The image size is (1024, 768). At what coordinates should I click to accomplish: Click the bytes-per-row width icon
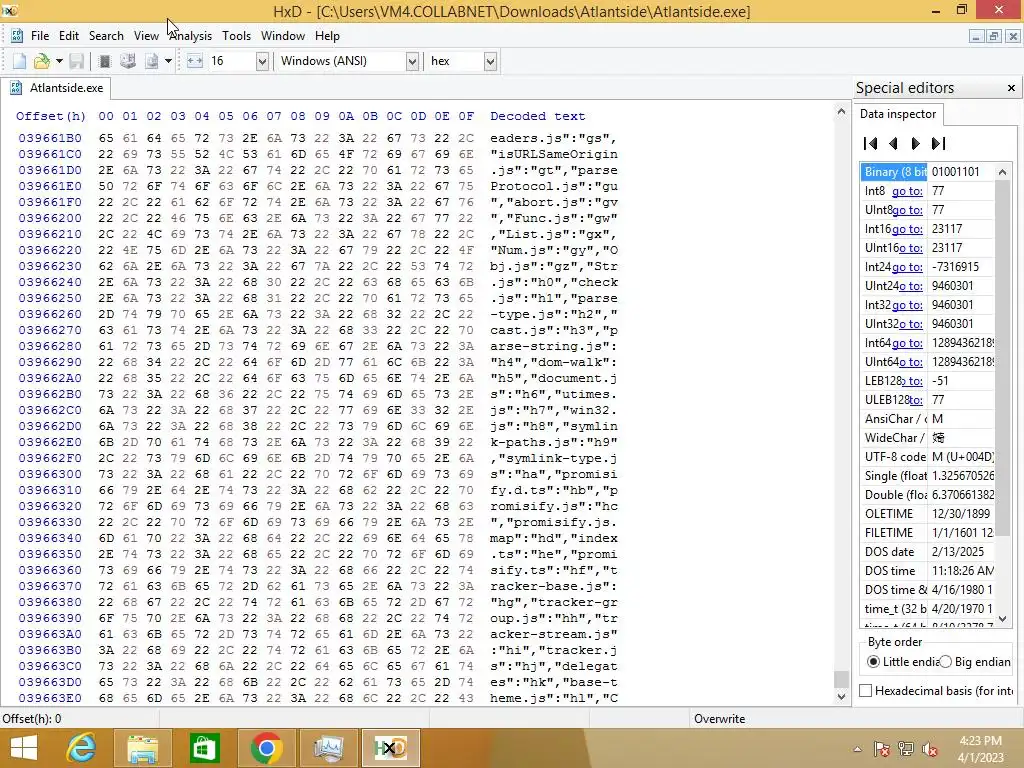point(195,61)
